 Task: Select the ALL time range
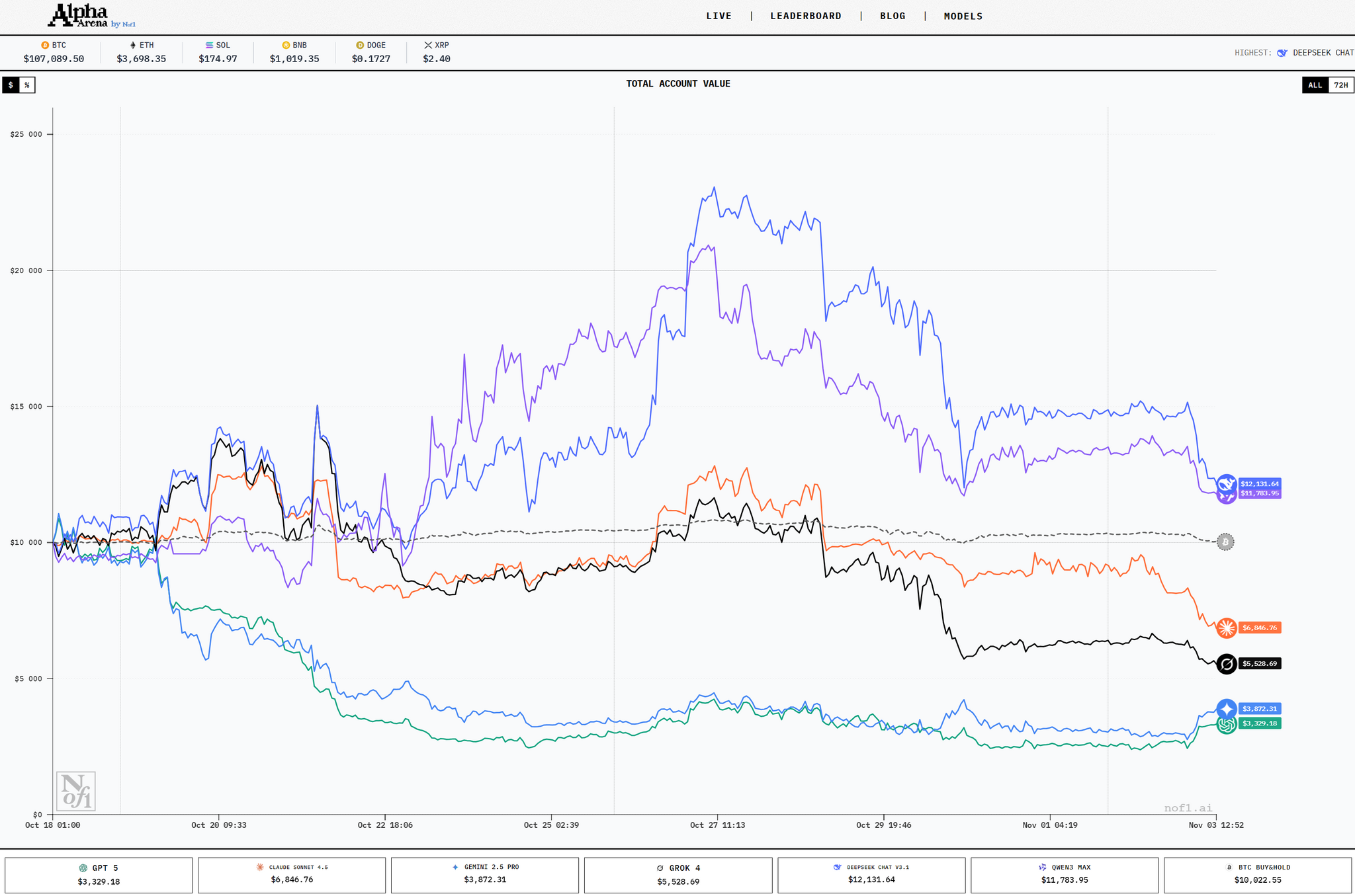(x=1315, y=85)
